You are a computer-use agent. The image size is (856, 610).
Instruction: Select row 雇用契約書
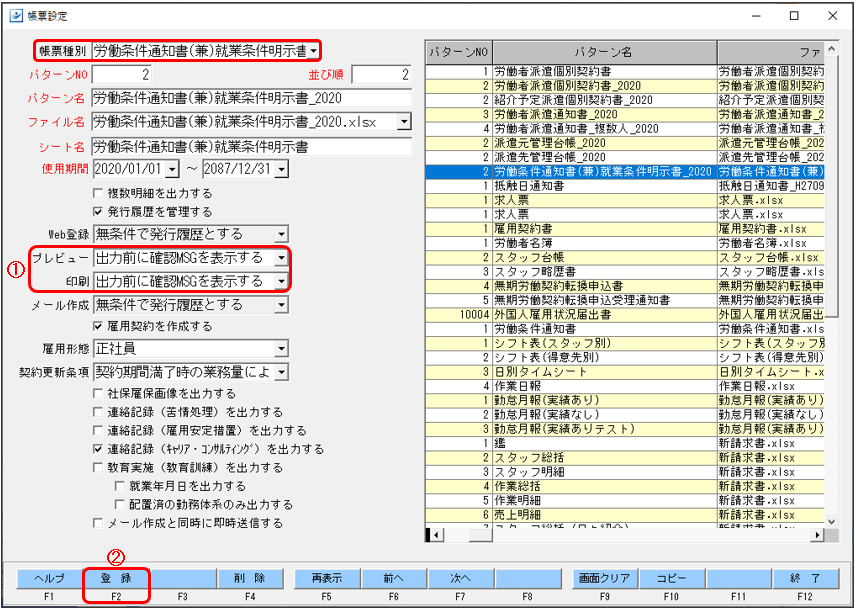click(x=625, y=229)
